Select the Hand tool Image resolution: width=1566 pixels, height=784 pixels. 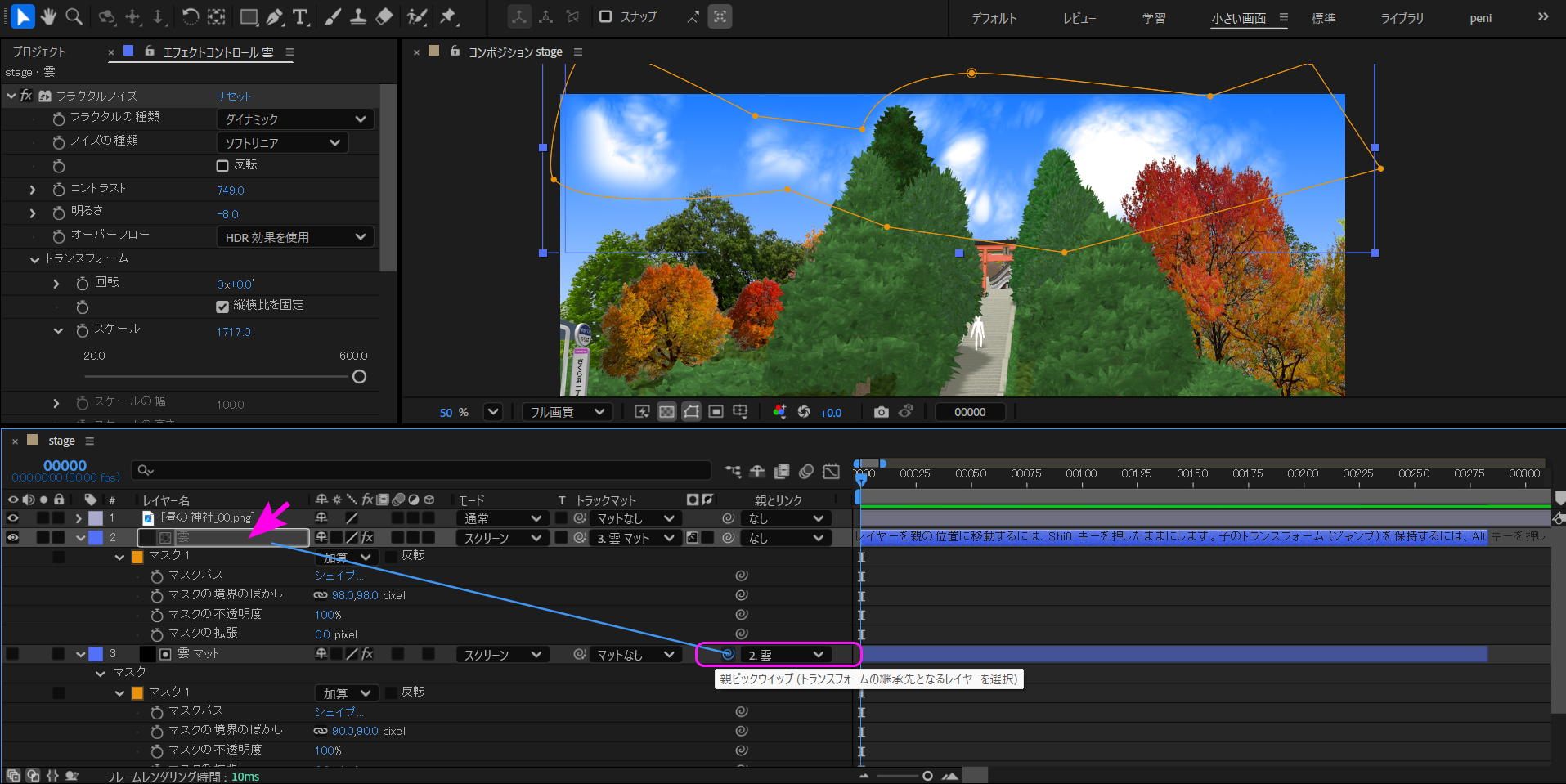click(x=48, y=16)
